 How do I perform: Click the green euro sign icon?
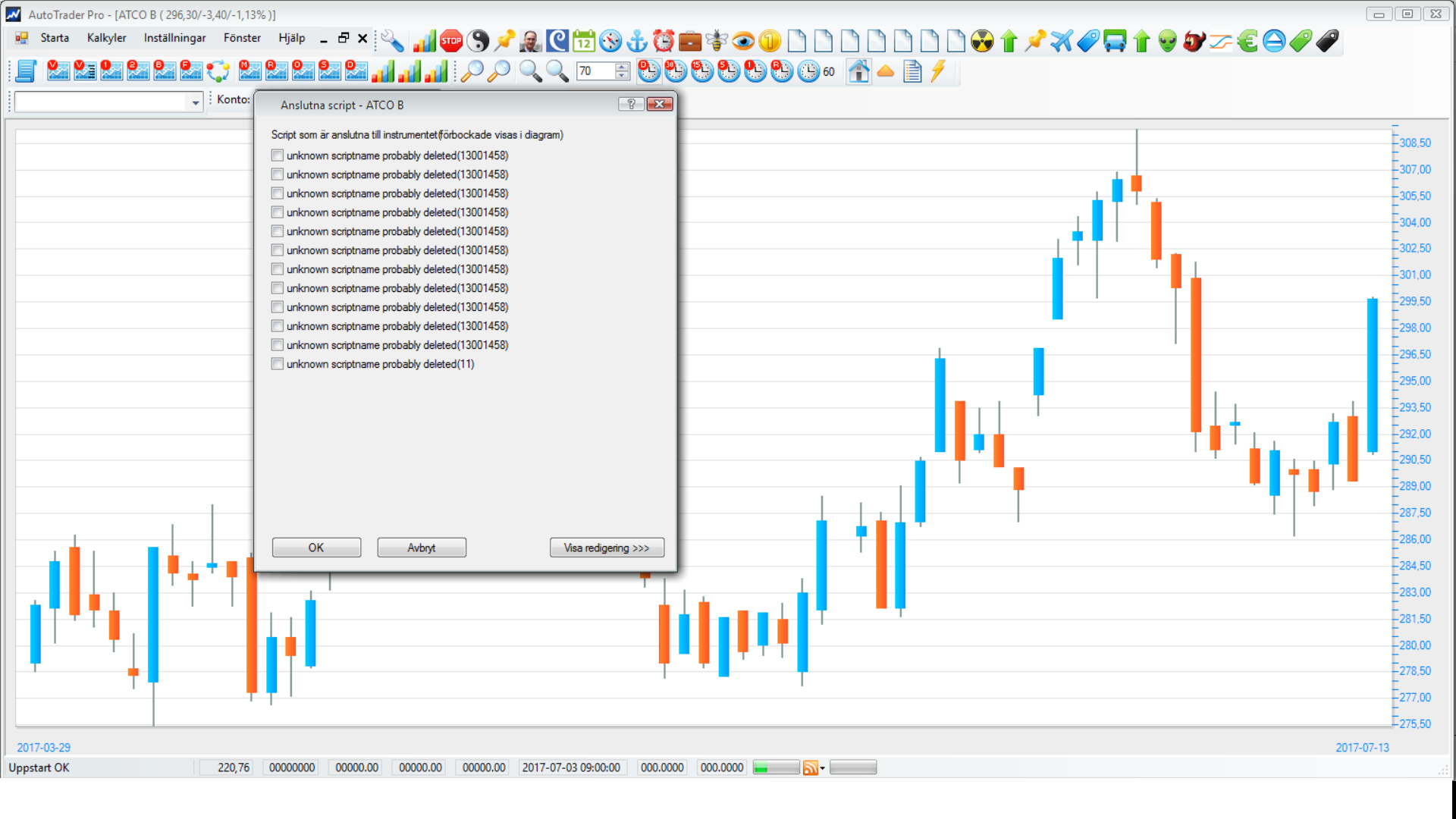pyautogui.click(x=1247, y=41)
